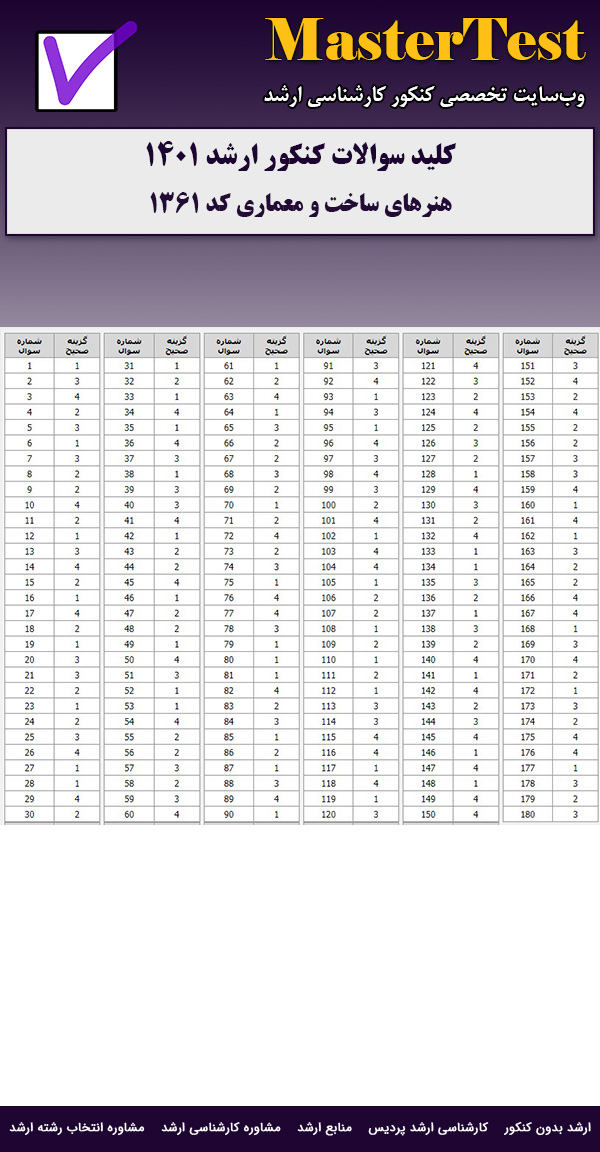Select question number 1 cell

(x=29, y=366)
